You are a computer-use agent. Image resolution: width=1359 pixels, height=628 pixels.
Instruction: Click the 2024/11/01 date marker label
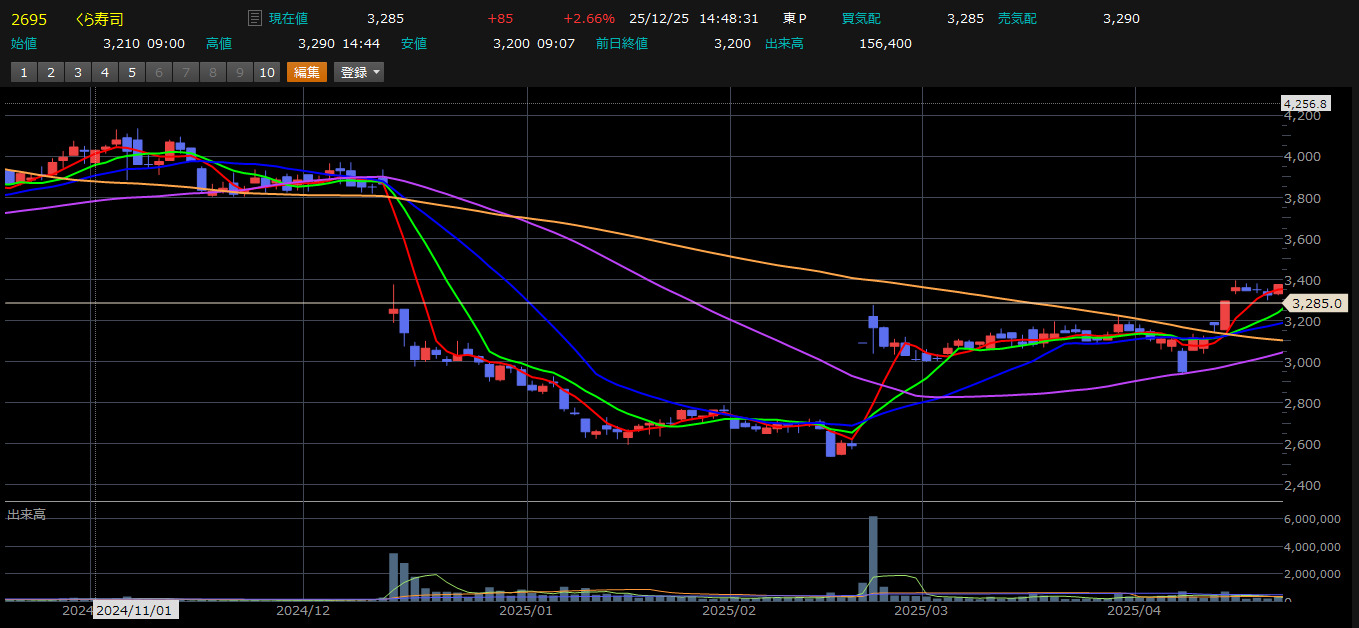pos(135,609)
